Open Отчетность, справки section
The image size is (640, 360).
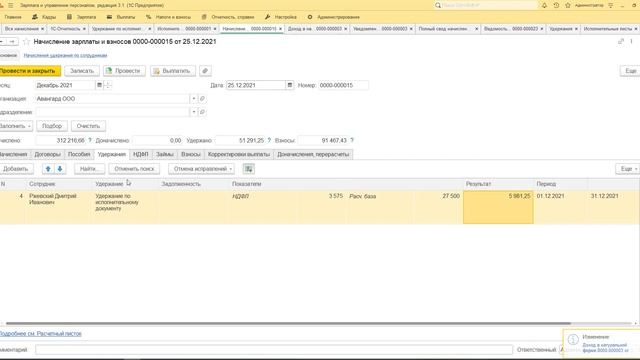[228, 17]
